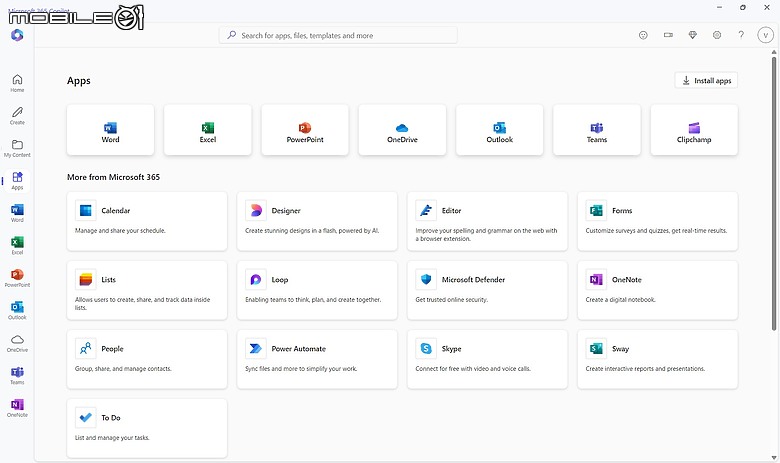This screenshot has width=780, height=463.
Task: Open OneNote from the left sidebar
Action: point(17,408)
